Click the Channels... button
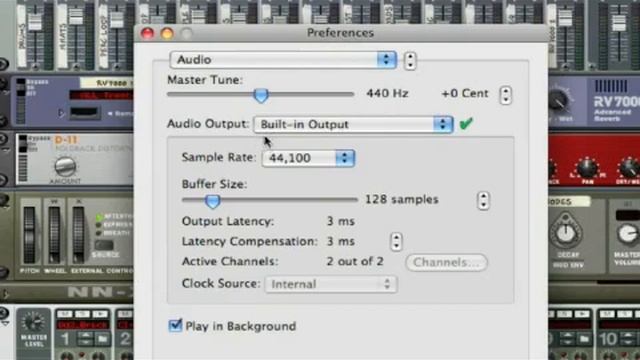This screenshot has height=360, width=640. tap(447, 262)
